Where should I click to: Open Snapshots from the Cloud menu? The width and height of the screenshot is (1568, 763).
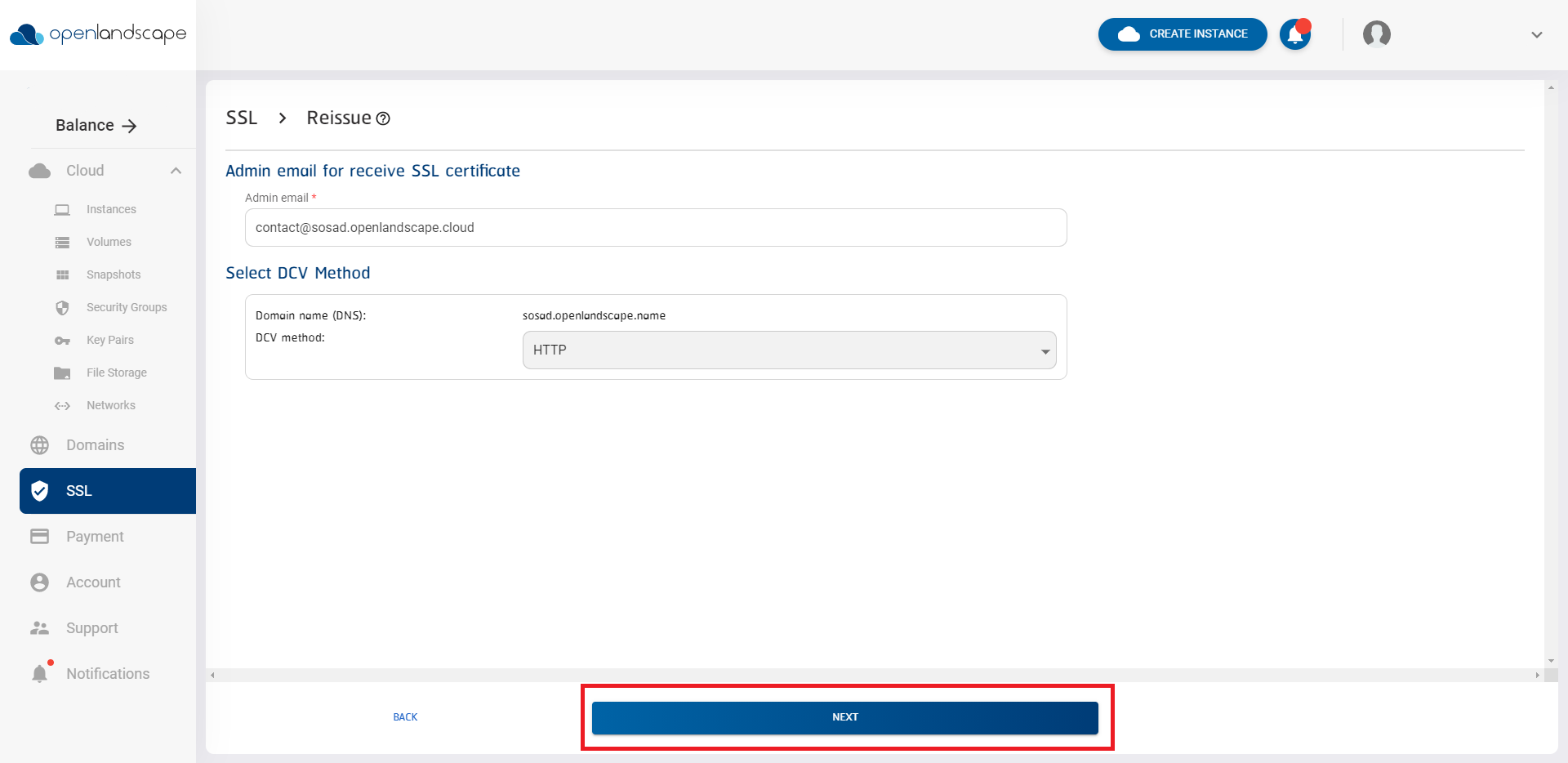pyautogui.click(x=64, y=274)
